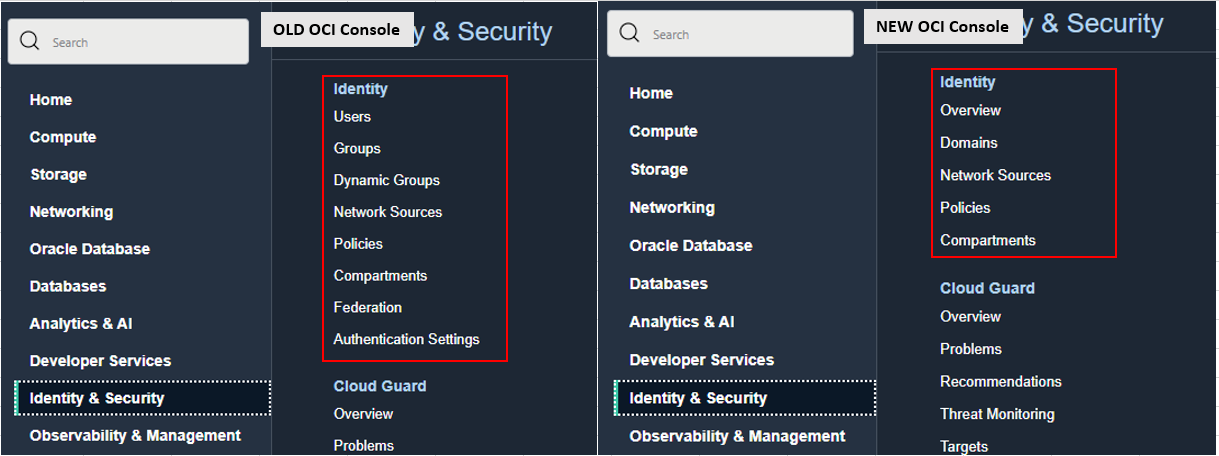Select Identity & Security in old console menu
The width and height of the screenshot is (1219, 456).
tap(143, 398)
